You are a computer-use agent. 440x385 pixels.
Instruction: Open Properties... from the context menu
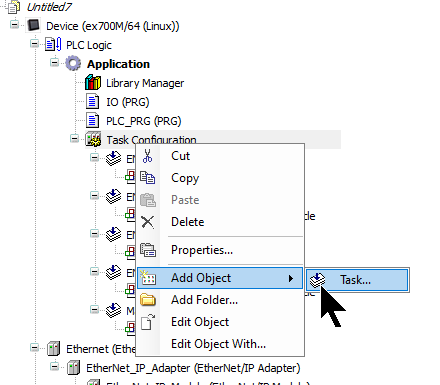[220, 250]
